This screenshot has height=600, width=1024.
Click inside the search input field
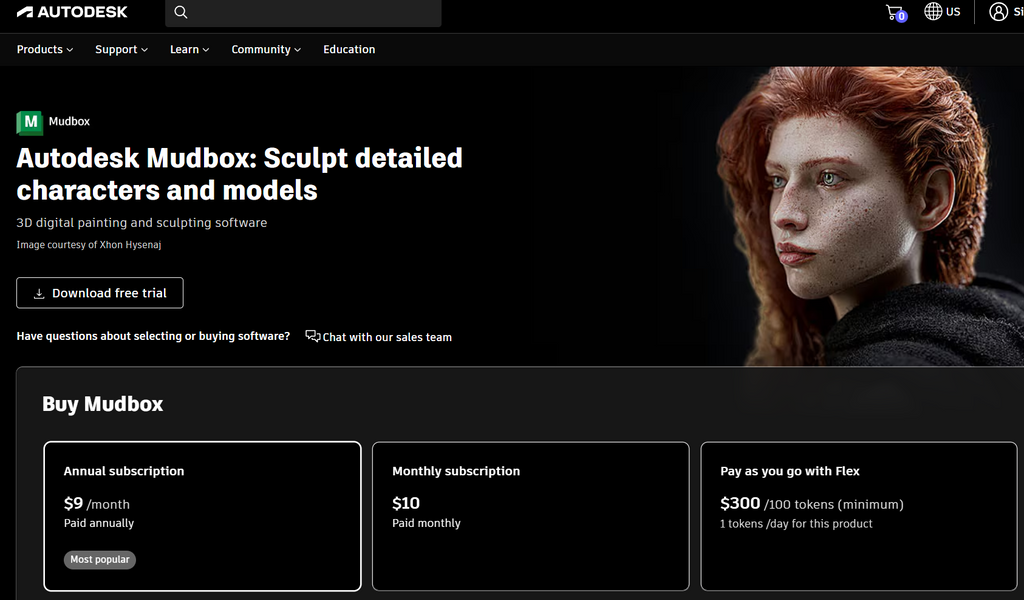pyautogui.click(x=310, y=12)
